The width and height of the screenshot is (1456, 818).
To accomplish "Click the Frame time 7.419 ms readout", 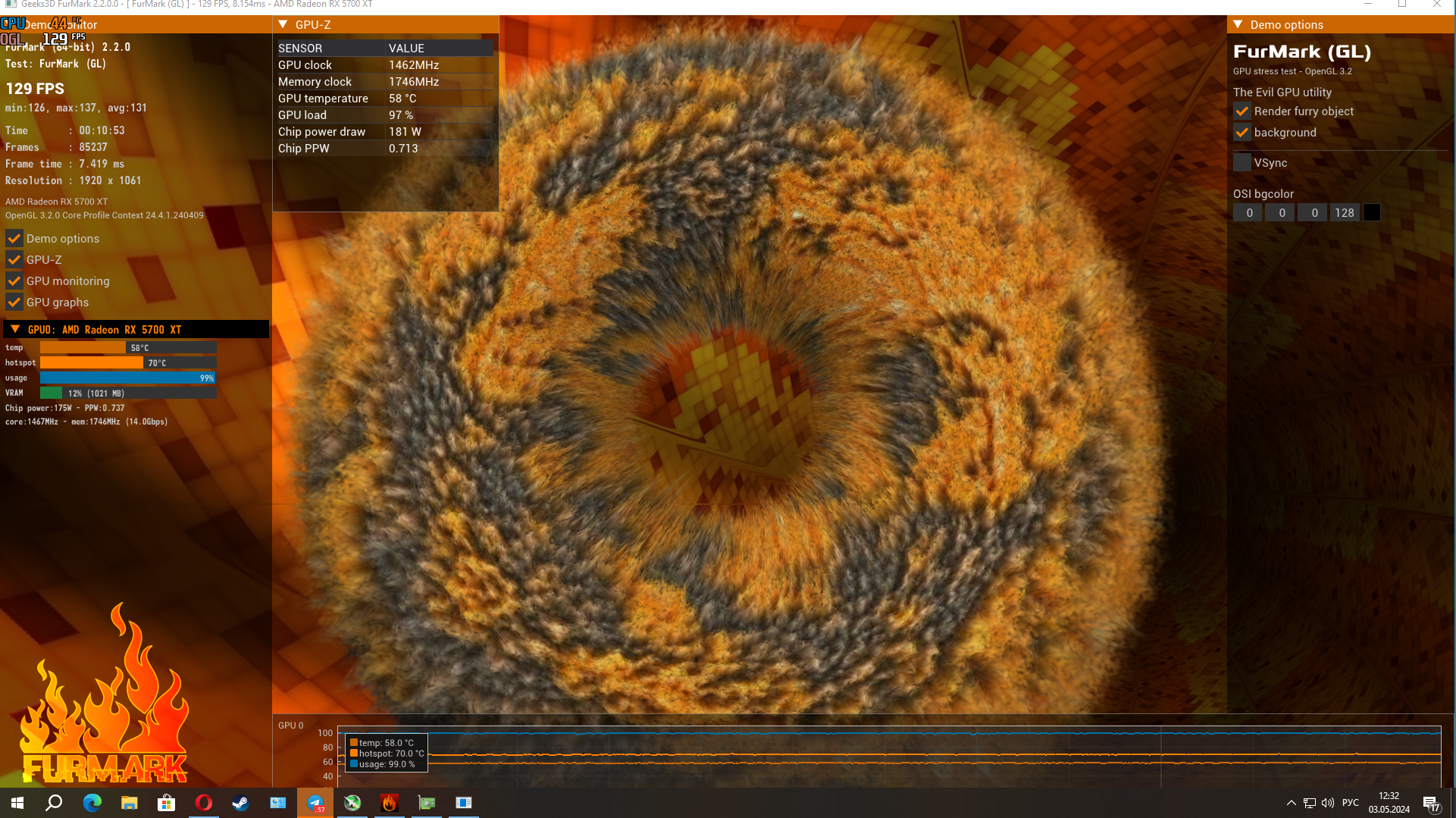I will (65, 164).
